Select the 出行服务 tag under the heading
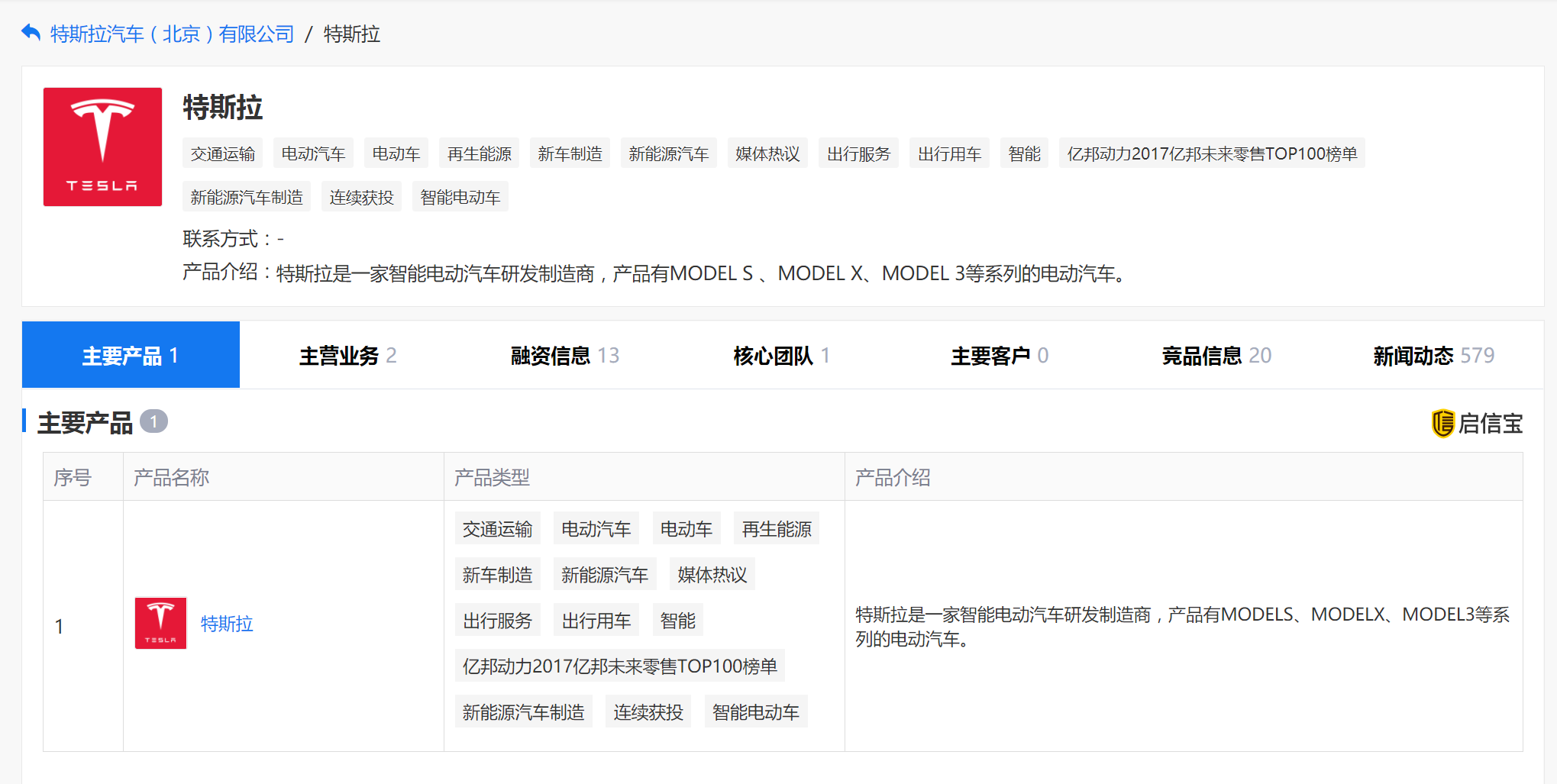 [x=859, y=153]
